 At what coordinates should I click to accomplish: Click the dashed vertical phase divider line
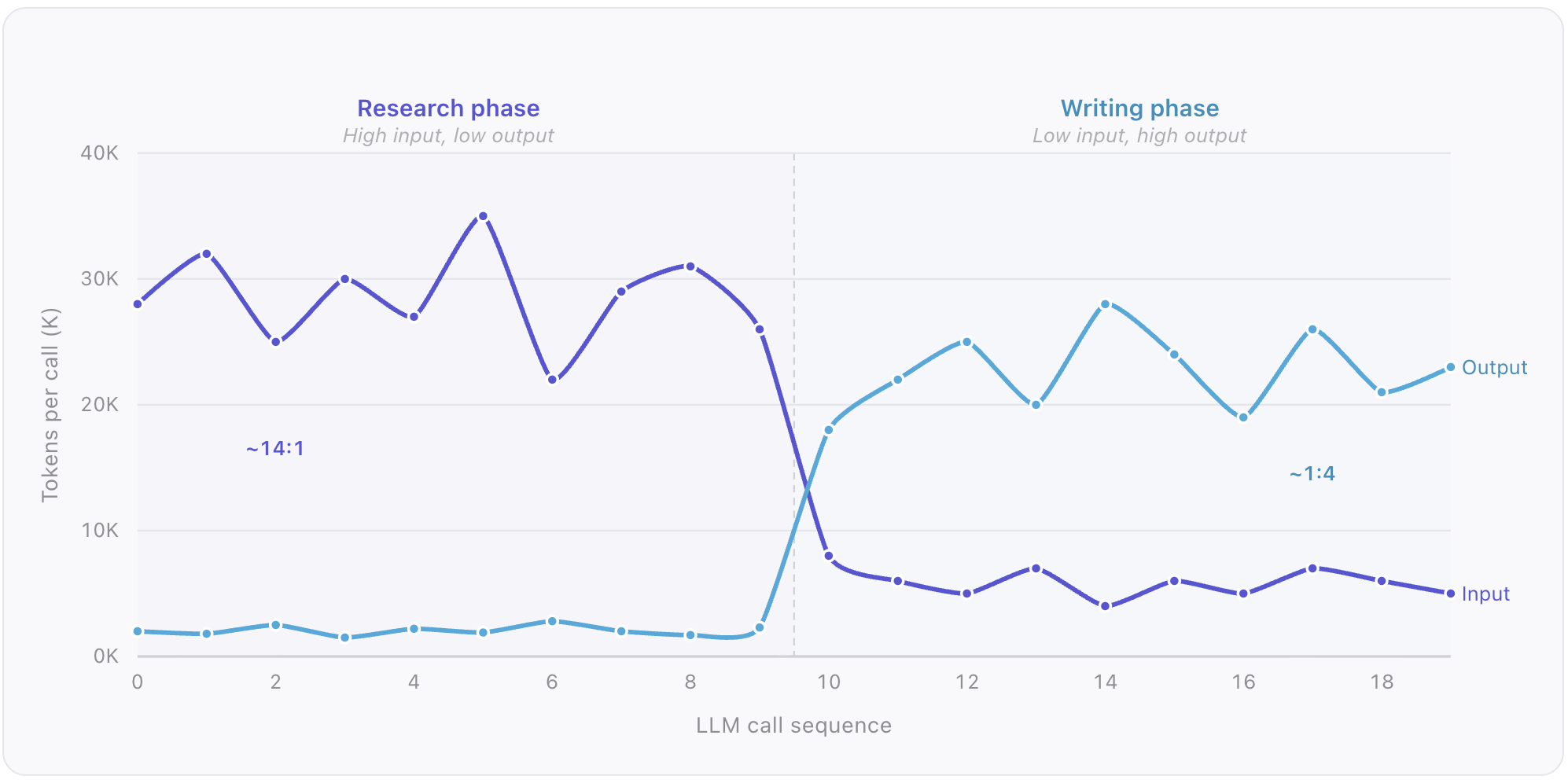tap(793, 314)
